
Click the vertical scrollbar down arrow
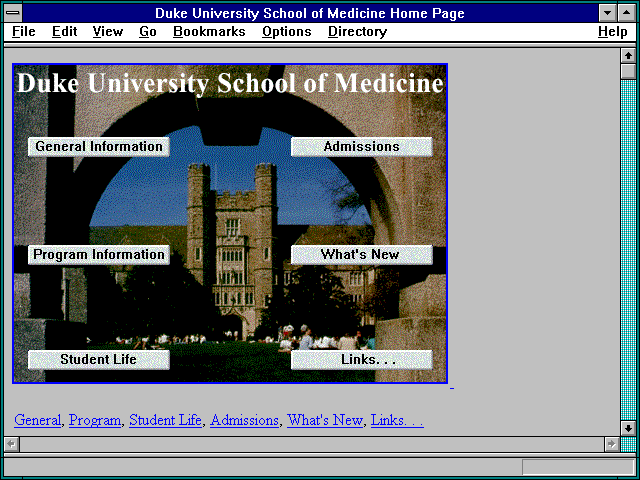click(628, 428)
